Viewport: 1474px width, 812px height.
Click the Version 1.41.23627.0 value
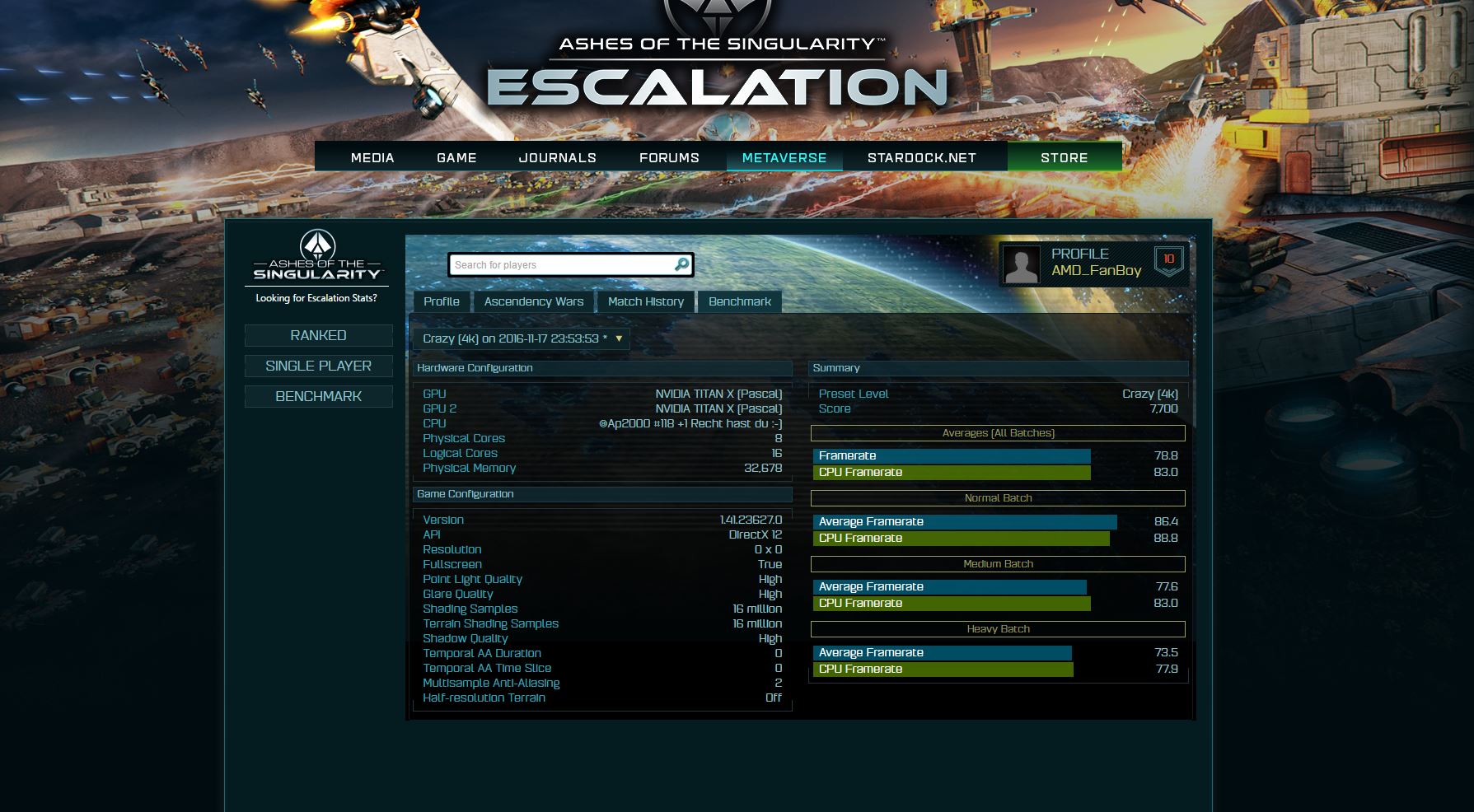click(x=751, y=520)
